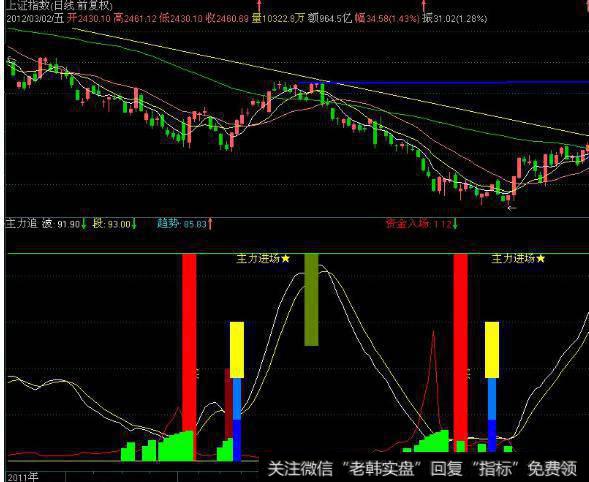
Task: Click the first red arrow marker at top edge
Action: click(259, 5)
